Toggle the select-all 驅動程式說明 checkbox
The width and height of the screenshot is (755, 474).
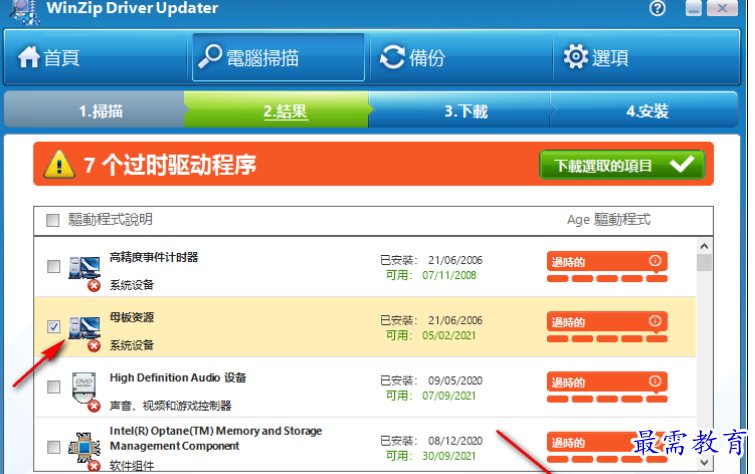click(x=52, y=220)
